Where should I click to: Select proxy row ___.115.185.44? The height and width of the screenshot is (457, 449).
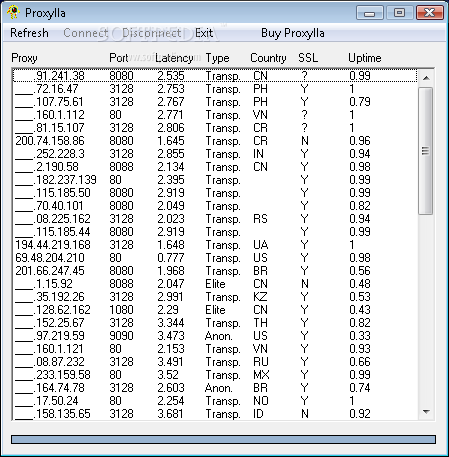(215, 232)
